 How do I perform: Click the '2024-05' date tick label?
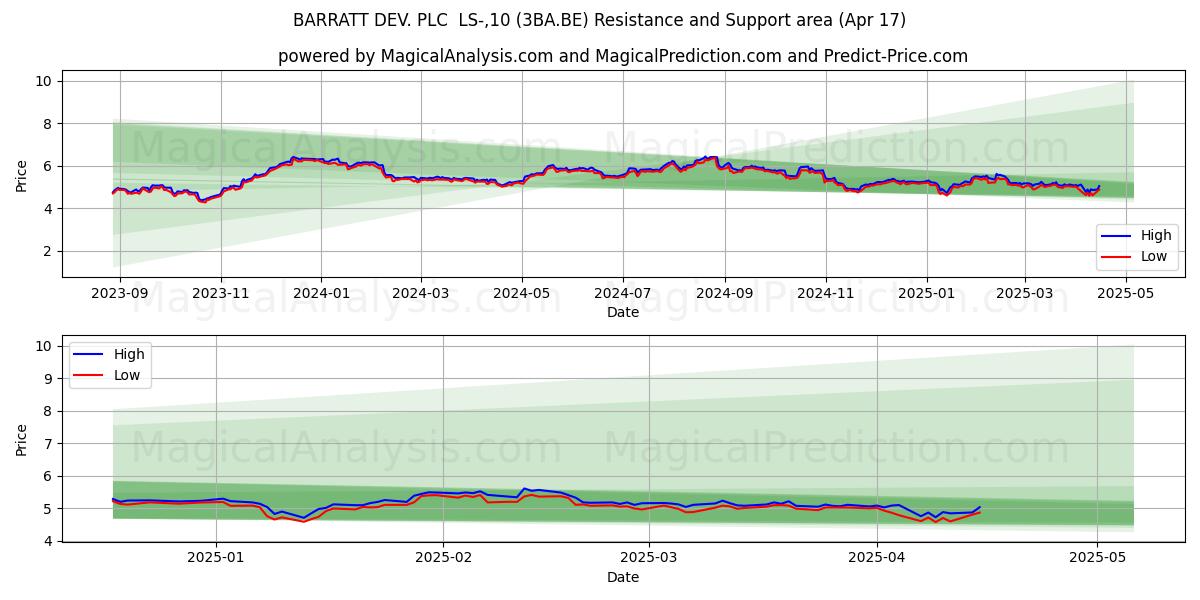point(521,295)
